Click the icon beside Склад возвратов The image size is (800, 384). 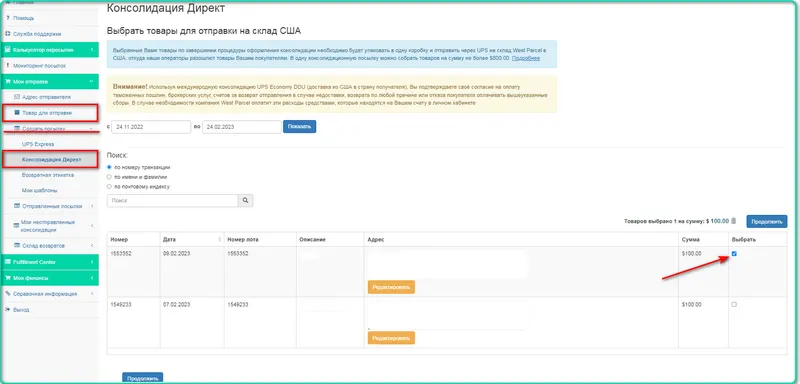tap(17, 246)
